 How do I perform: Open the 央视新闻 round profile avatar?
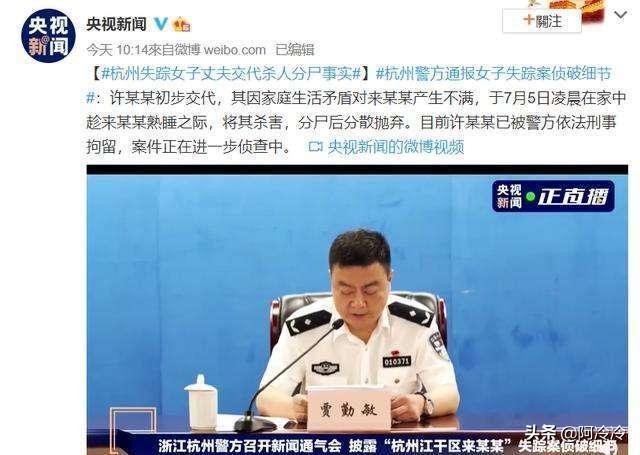(x=48, y=36)
